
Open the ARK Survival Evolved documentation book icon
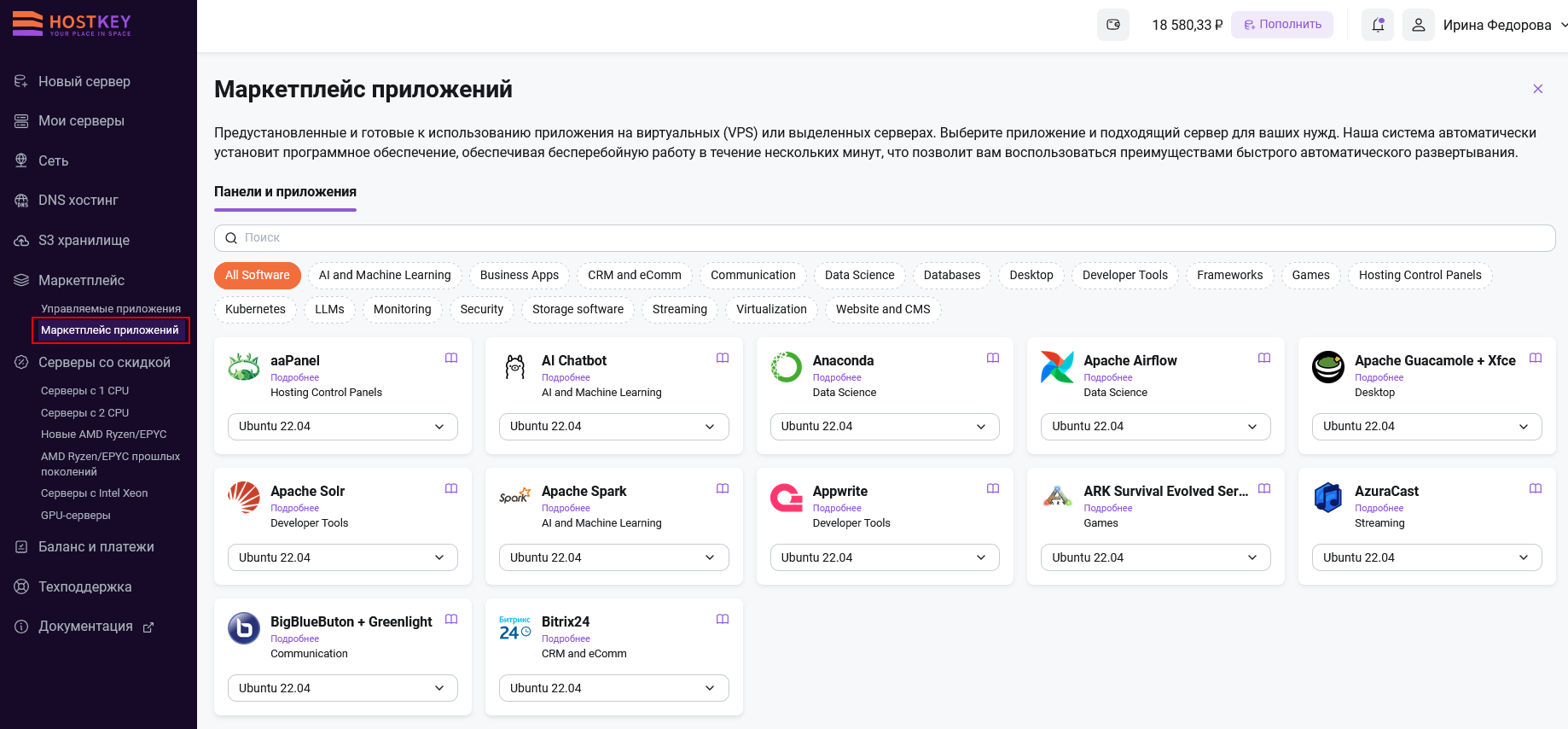[1264, 488]
